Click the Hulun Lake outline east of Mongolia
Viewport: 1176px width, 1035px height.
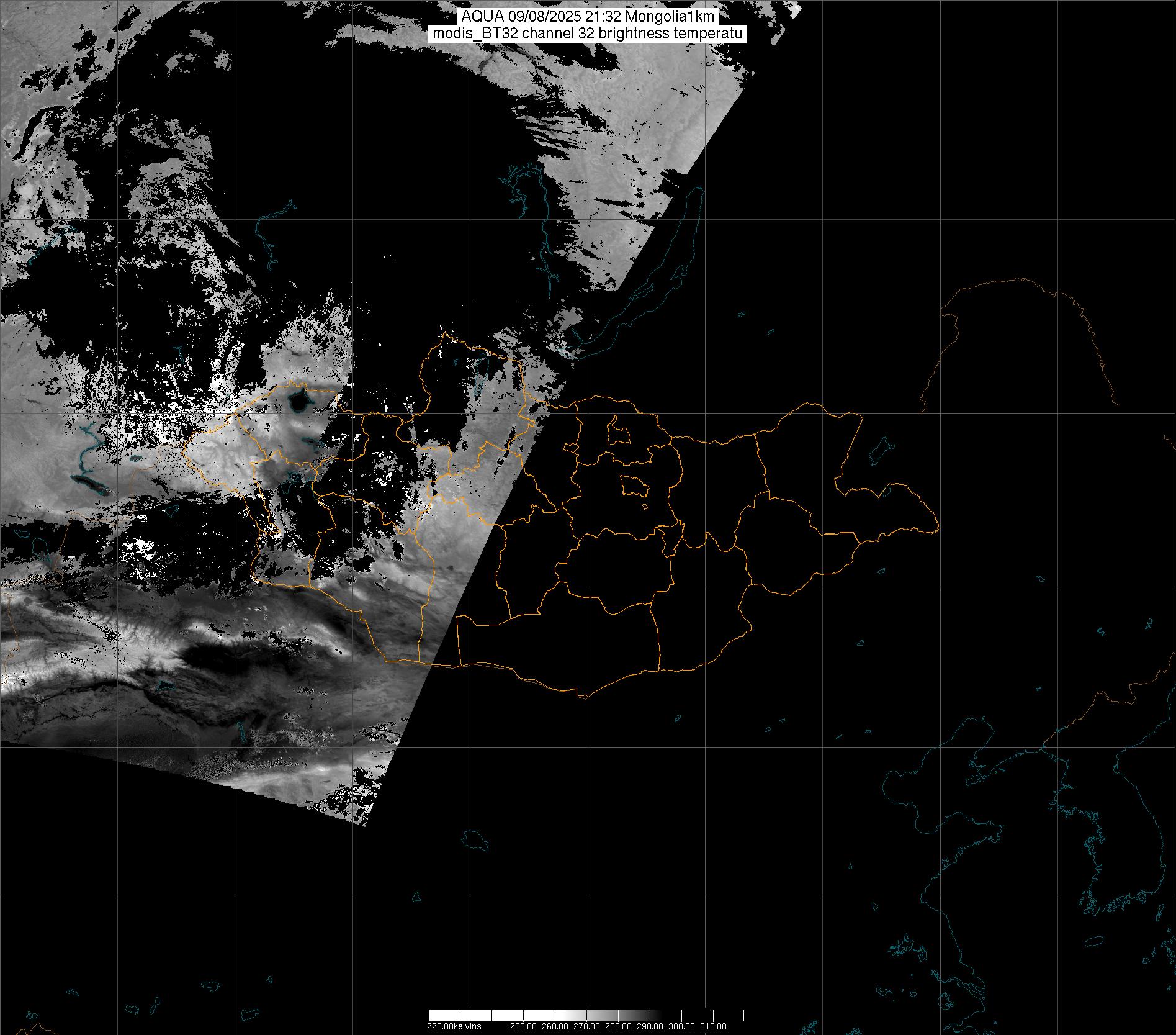(x=879, y=451)
